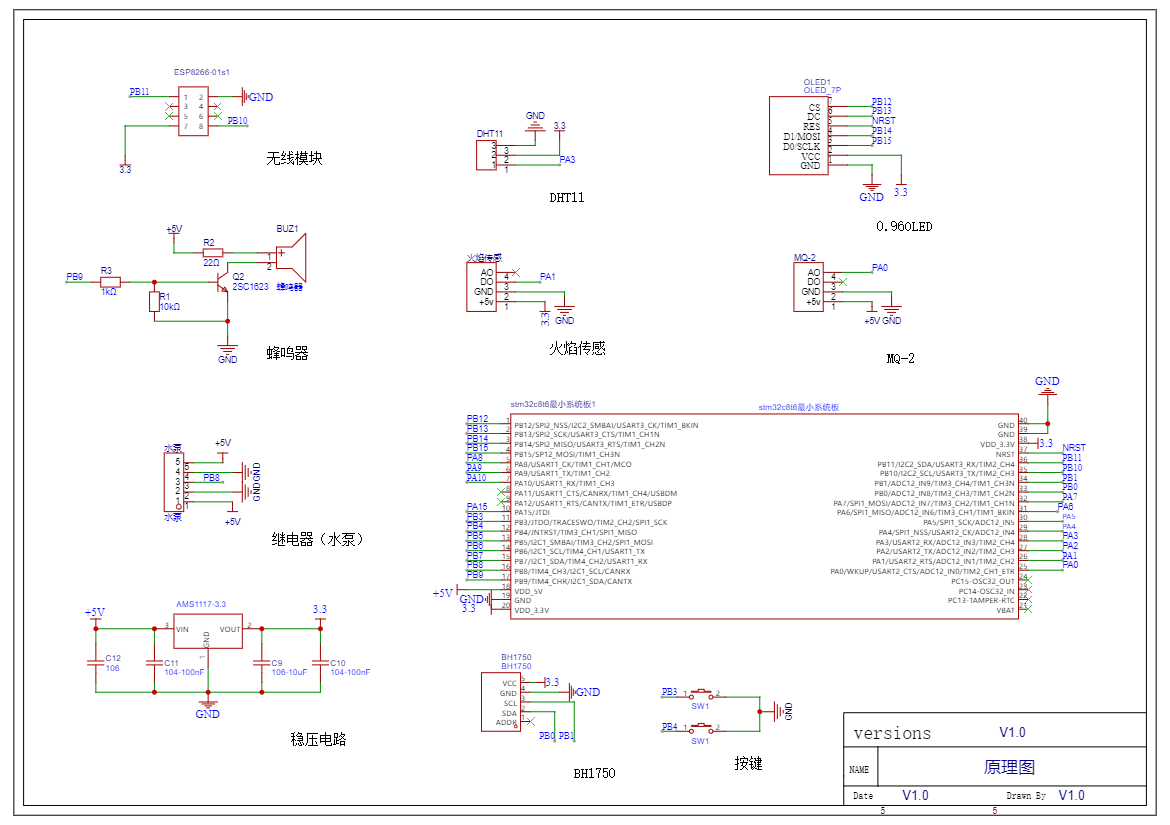This screenshot has height=825, width=1170.
Task: Select capacitor C10 104-100nF
Action: coord(320,662)
